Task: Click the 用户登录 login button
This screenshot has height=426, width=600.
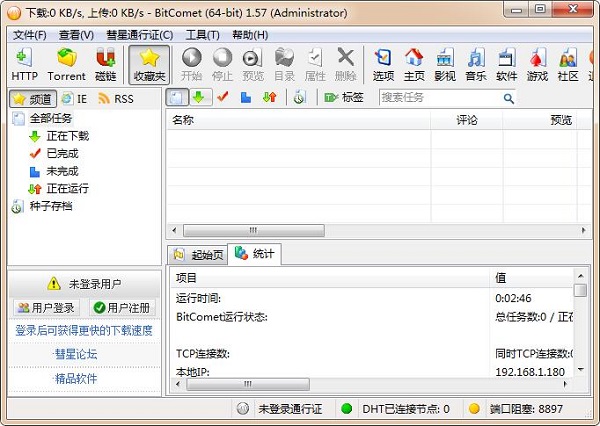Action: tap(46, 308)
